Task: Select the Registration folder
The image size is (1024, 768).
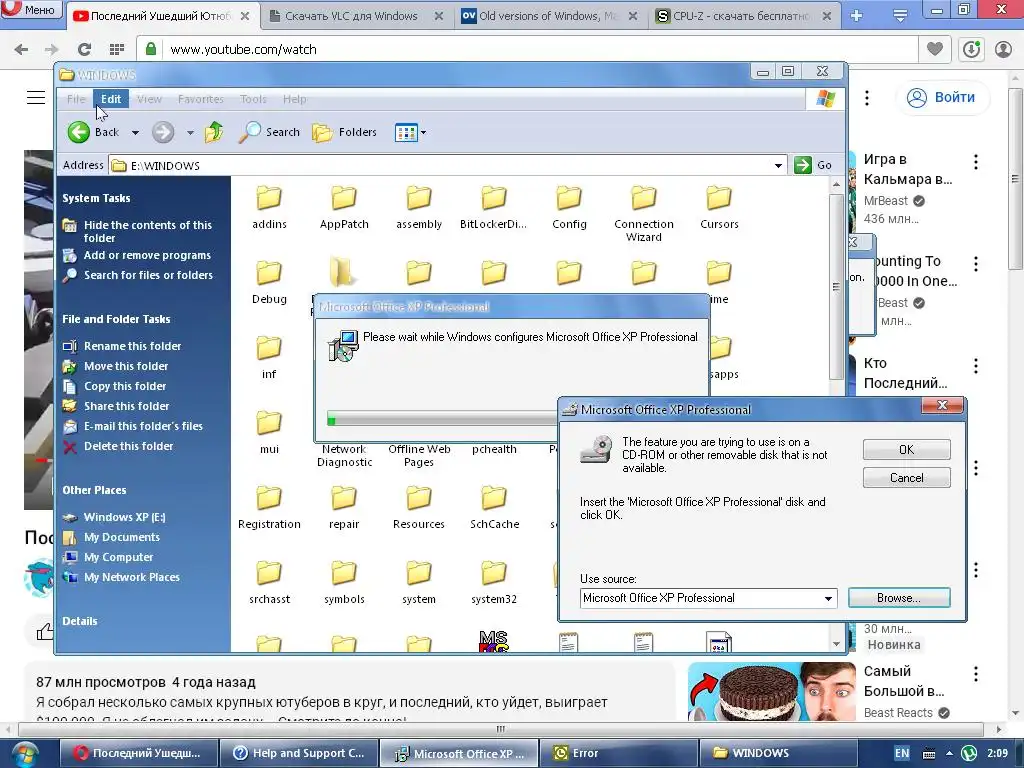Action: pos(269,508)
